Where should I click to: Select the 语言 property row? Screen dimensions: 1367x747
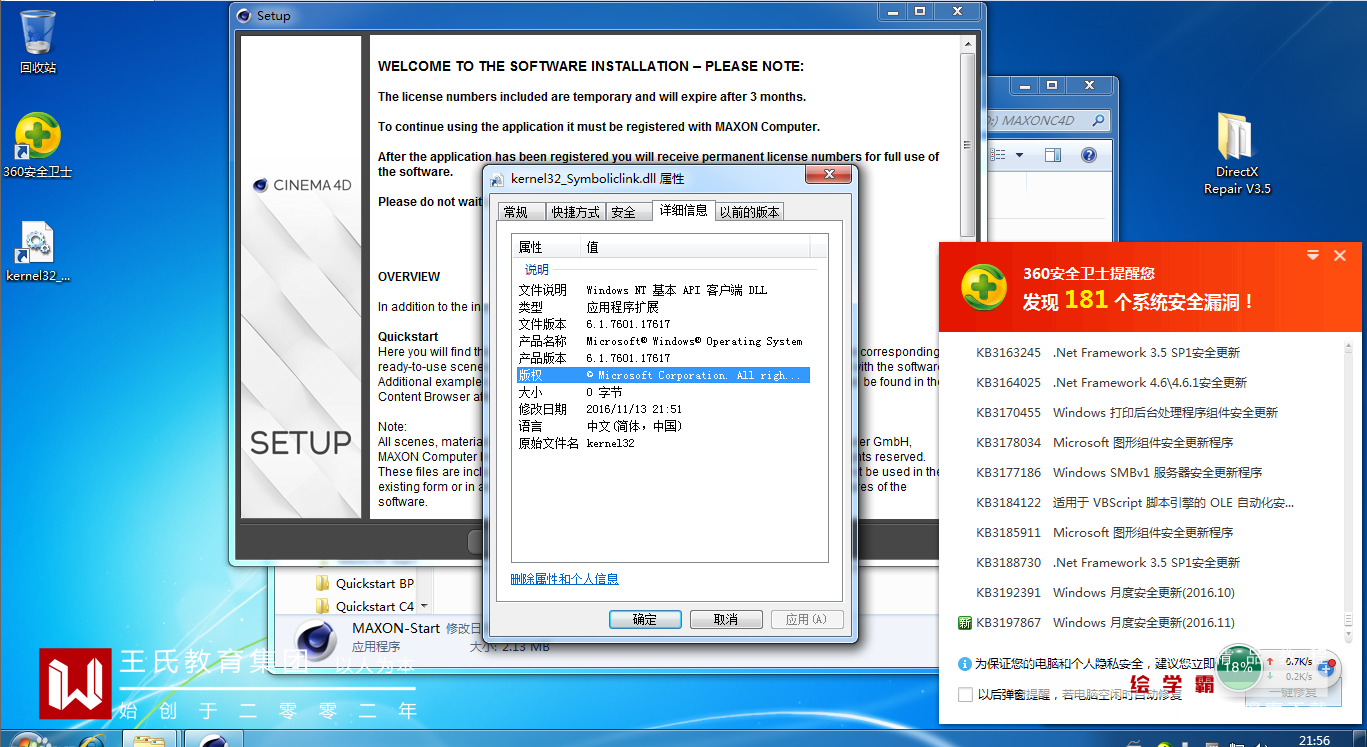(x=664, y=426)
